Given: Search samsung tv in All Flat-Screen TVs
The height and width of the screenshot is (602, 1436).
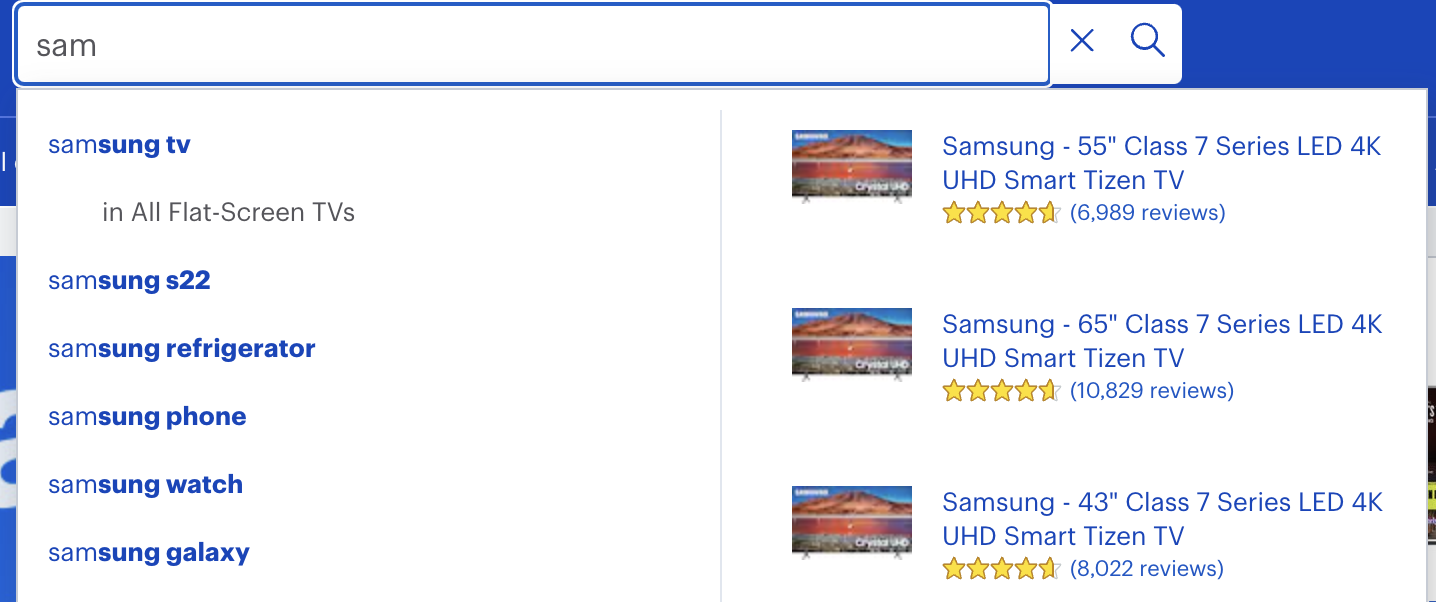Looking at the screenshot, I should [x=229, y=212].
